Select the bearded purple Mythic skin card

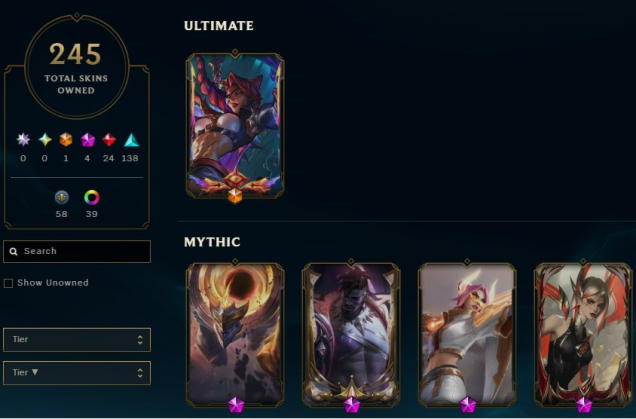tap(351, 334)
